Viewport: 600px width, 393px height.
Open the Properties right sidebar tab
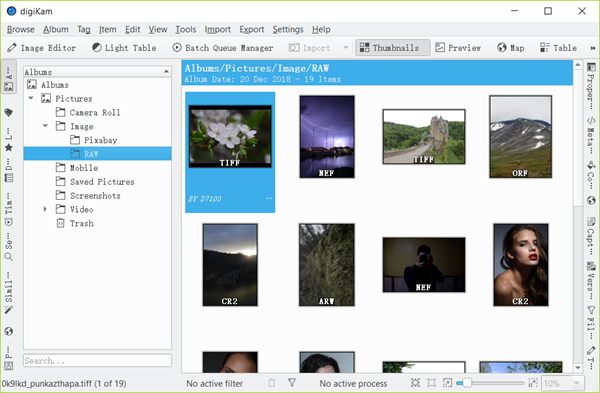(591, 86)
